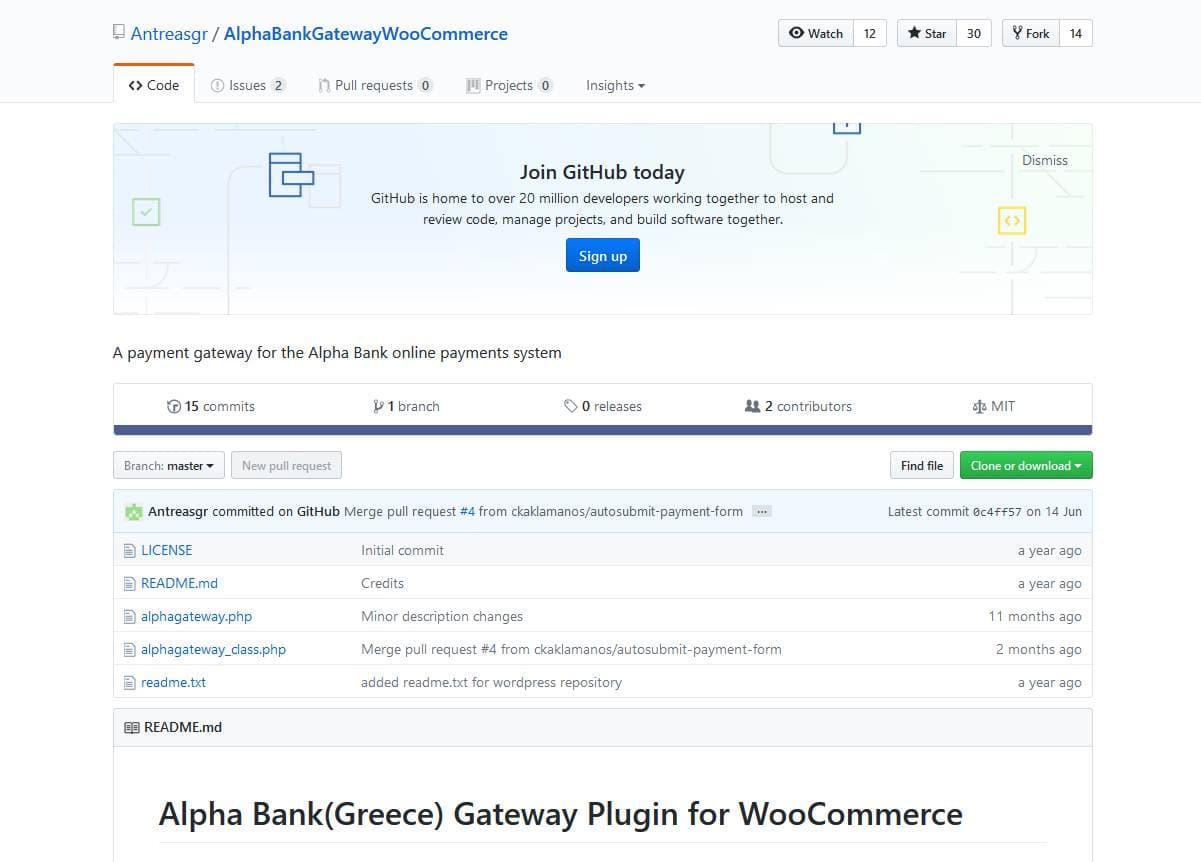Expand the Clone or download dropdown
The width and height of the screenshot is (1201, 862).
pos(1026,466)
